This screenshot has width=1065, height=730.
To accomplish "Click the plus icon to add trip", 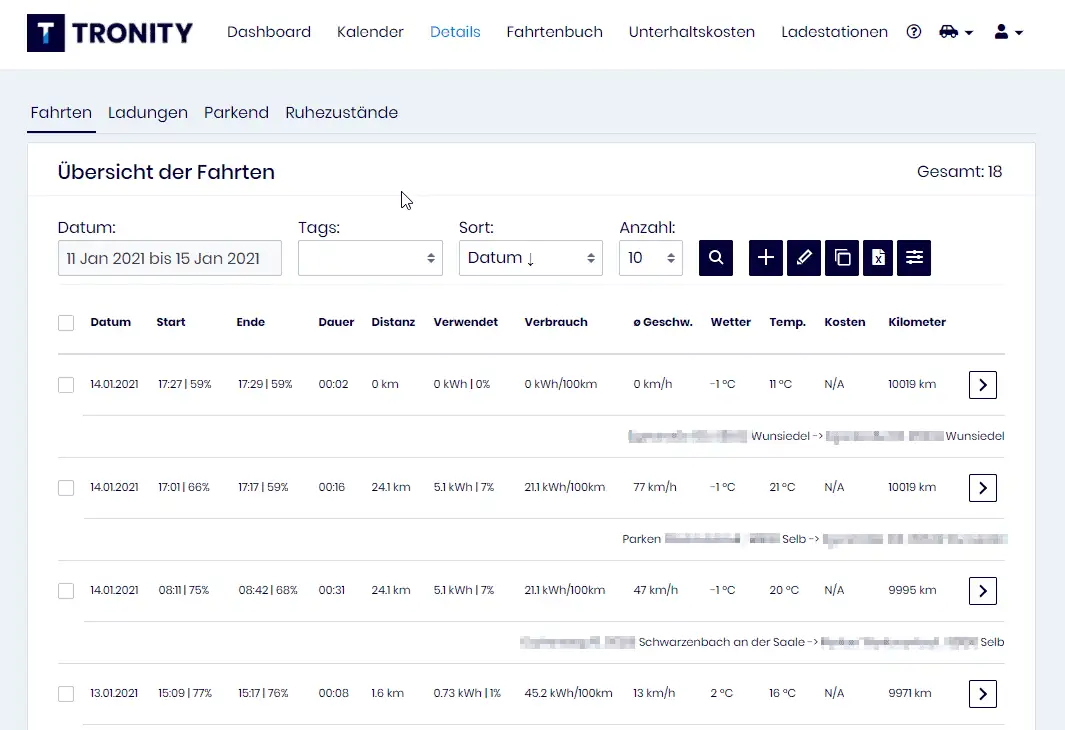I will 766,258.
